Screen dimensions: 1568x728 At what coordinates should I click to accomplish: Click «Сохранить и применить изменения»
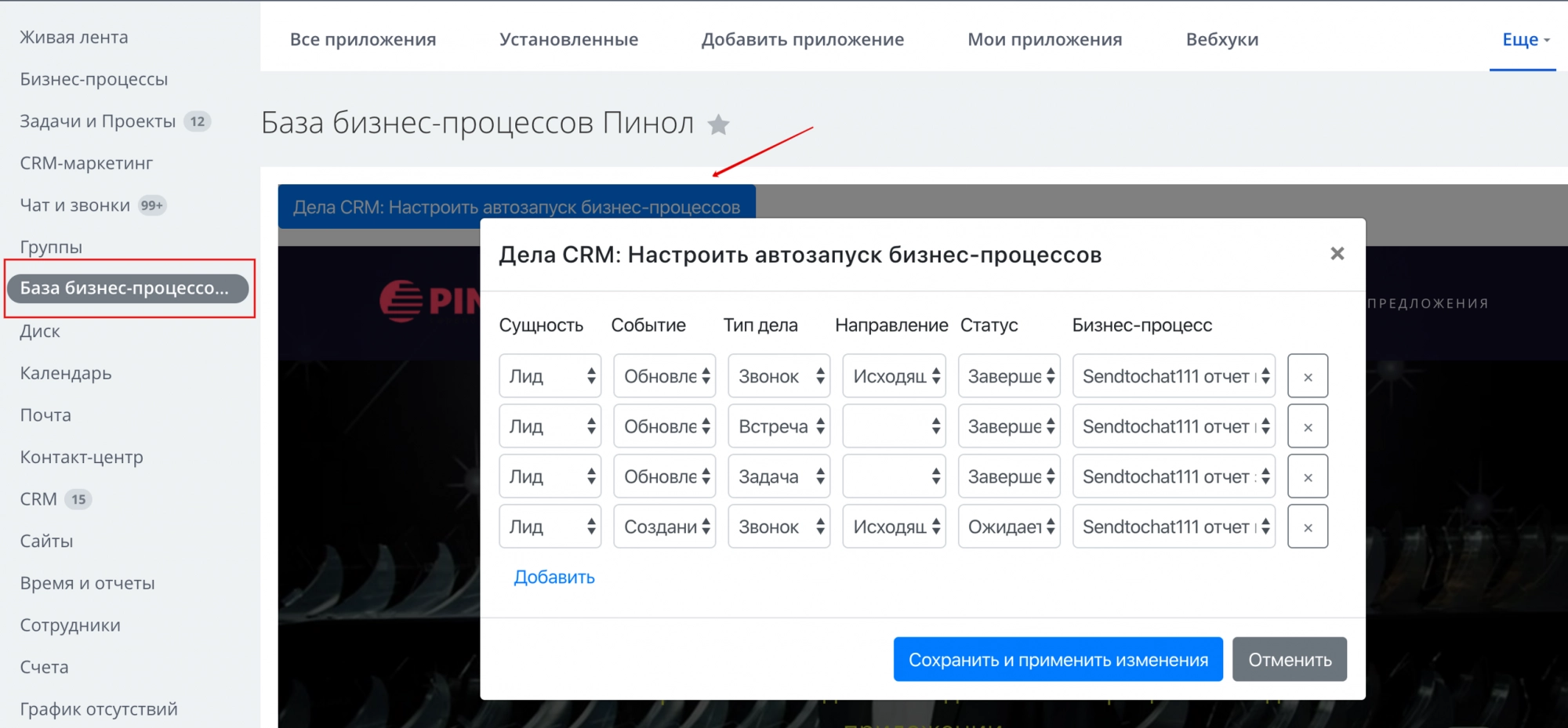pyautogui.click(x=1057, y=659)
